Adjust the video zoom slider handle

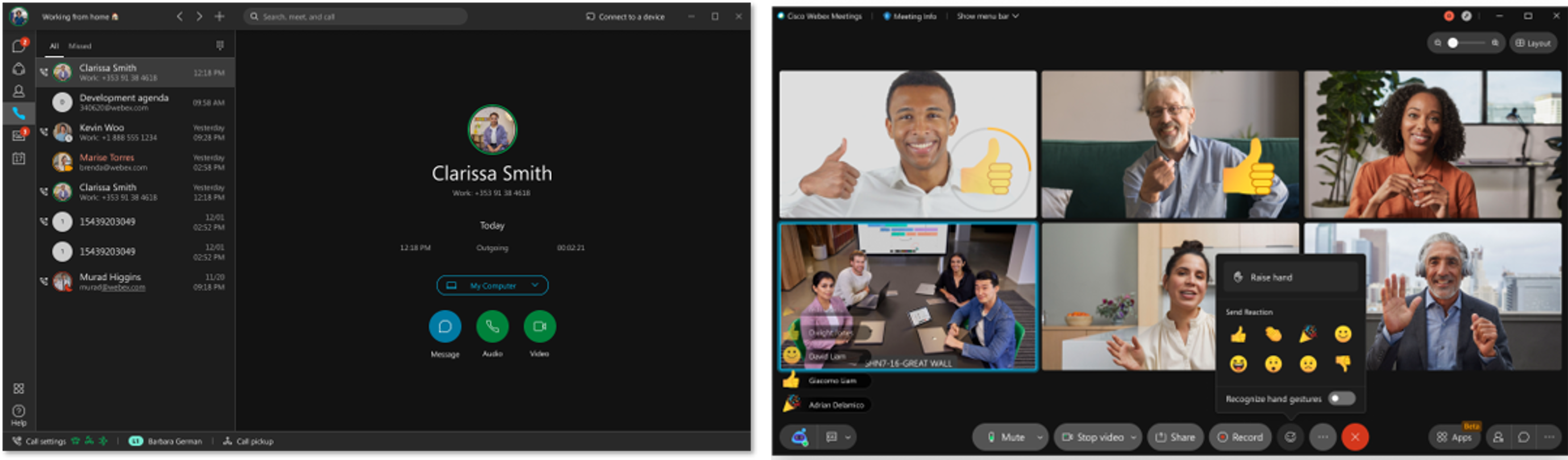click(1453, 43)
